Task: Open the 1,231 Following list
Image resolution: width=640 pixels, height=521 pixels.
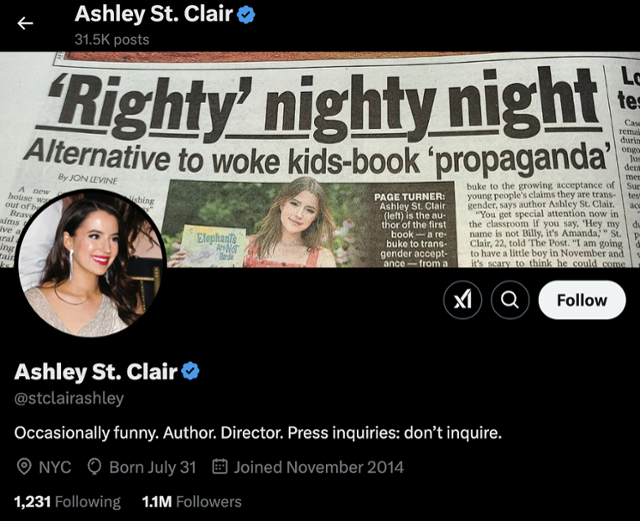Action: (67, 502)
